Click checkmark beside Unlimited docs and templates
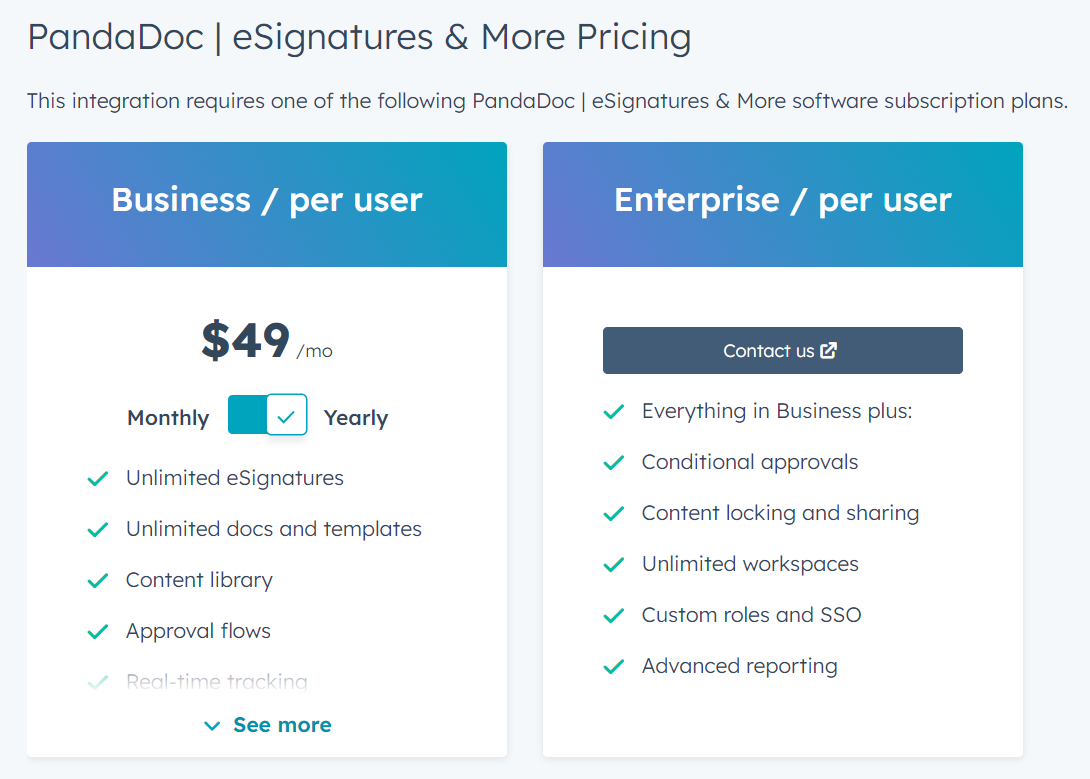 98,530
